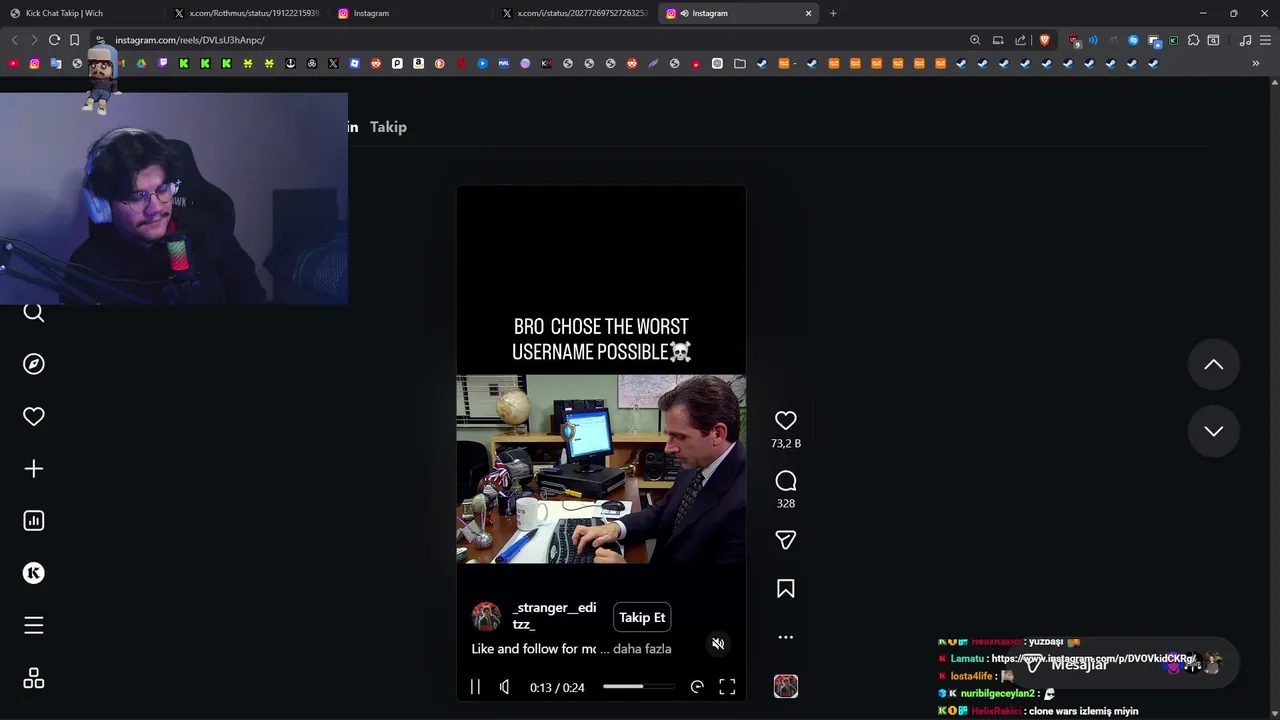Viewport: 1280px width, 720px height.
Task: Like the reel with the heart icon
Action: pos(786,421)
